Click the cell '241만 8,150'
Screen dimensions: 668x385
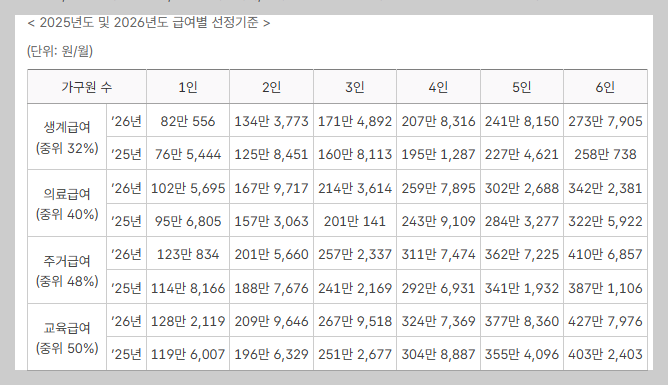(x=522, y=121)
